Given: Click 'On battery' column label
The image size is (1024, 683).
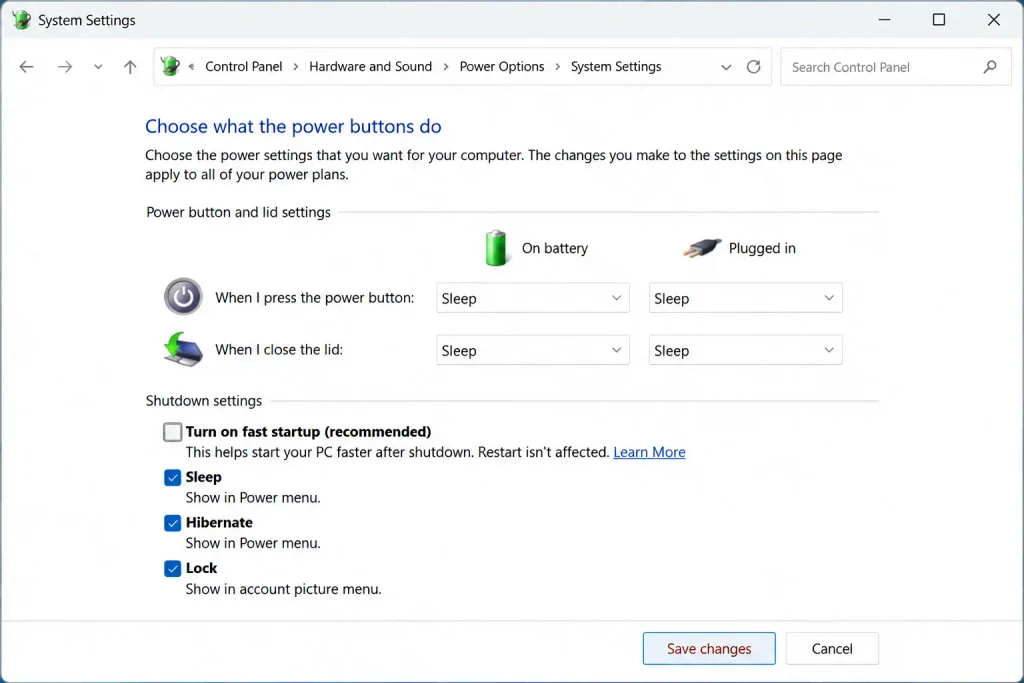Looking at the screenshot, I should click(554, 248).
